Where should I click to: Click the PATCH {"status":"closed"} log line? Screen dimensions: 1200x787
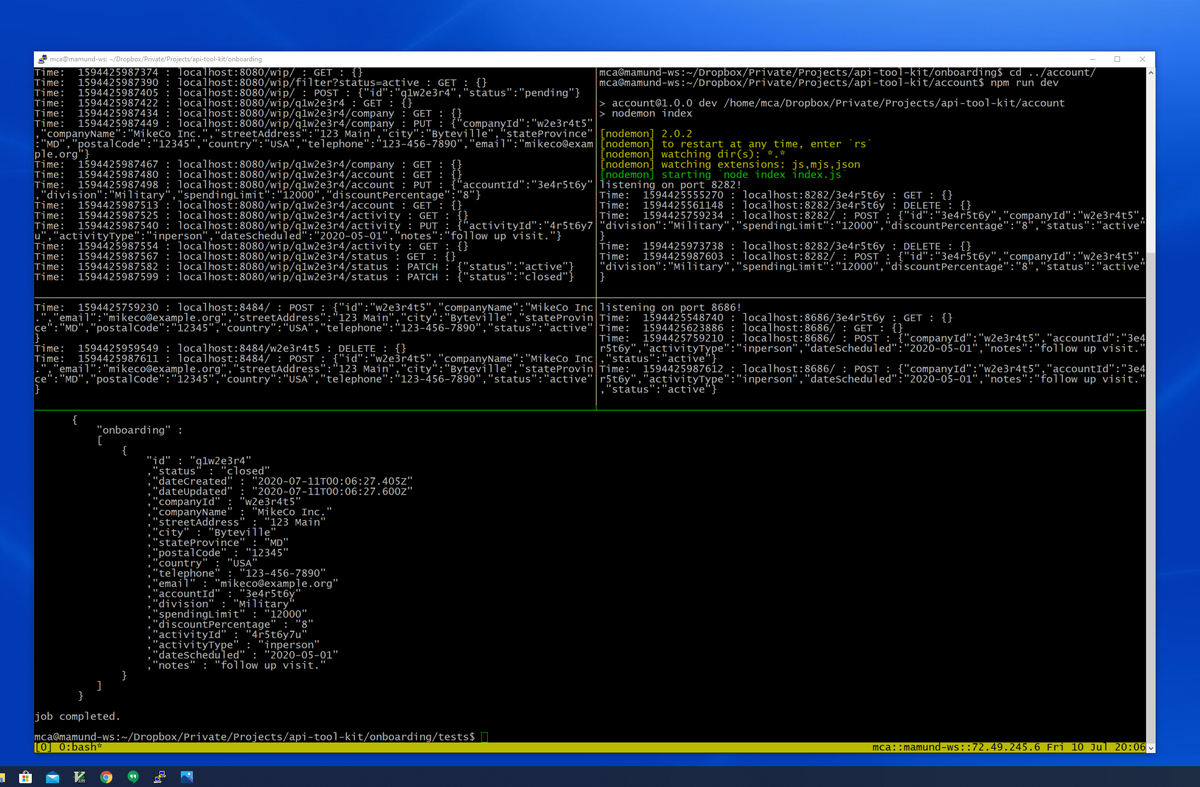307,277
